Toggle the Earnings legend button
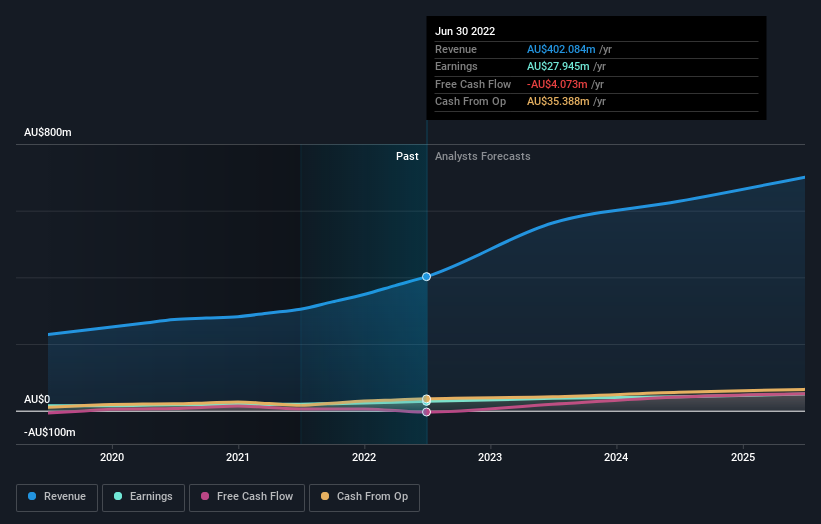The width and height of the screenshot is (821, 524). point(143,497)
